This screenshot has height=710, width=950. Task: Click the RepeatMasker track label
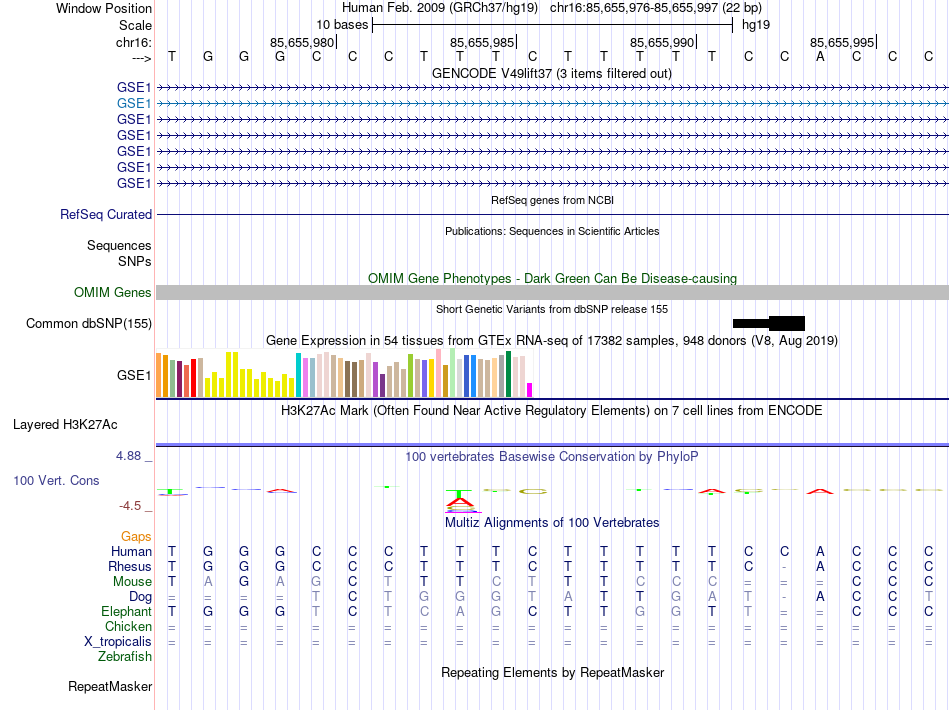[x=110, y=687]
